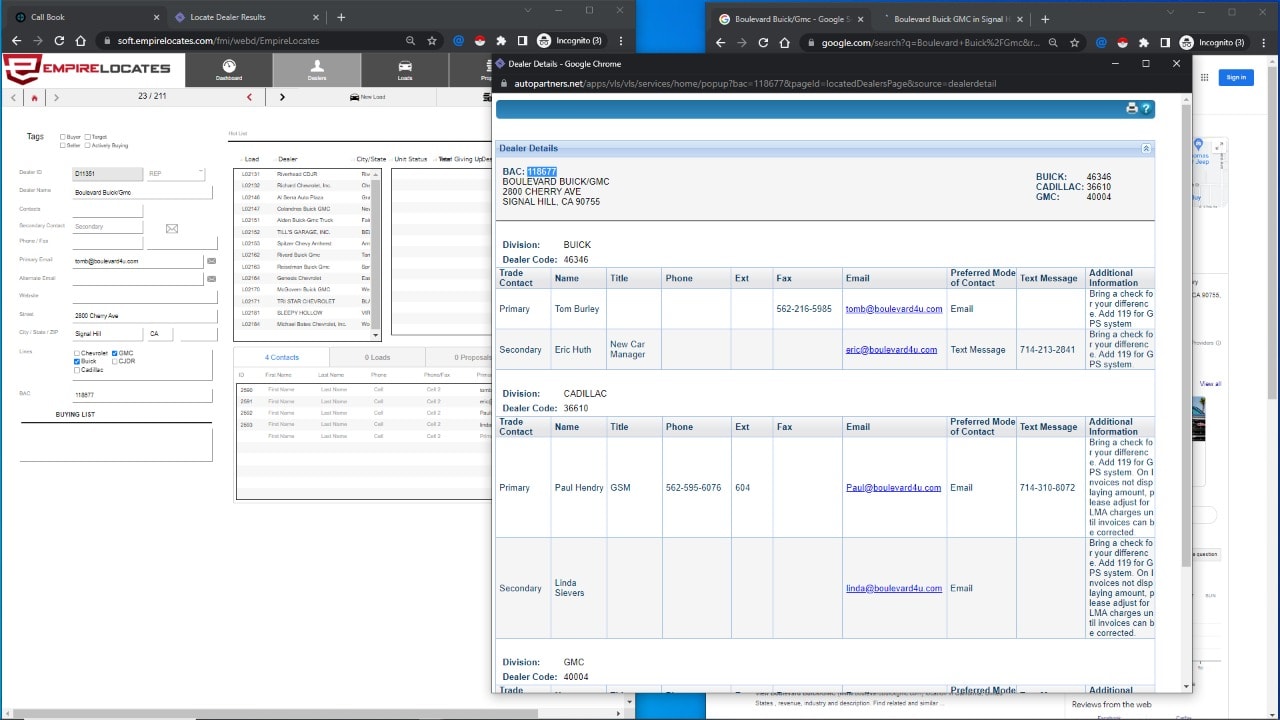The height and width of the screenshot is (720, 1280).
Task: Select Riverhead CDJR row in hot list
Action: [x=303, y=173]
